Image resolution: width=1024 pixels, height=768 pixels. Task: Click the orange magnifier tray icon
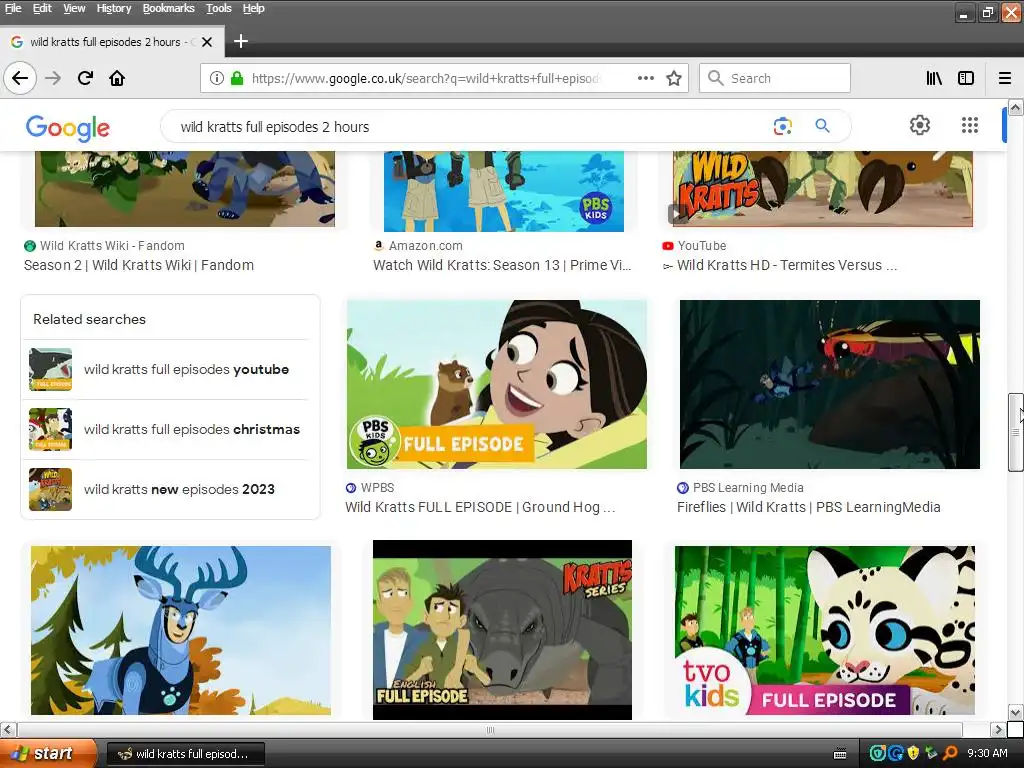(950, 754)
